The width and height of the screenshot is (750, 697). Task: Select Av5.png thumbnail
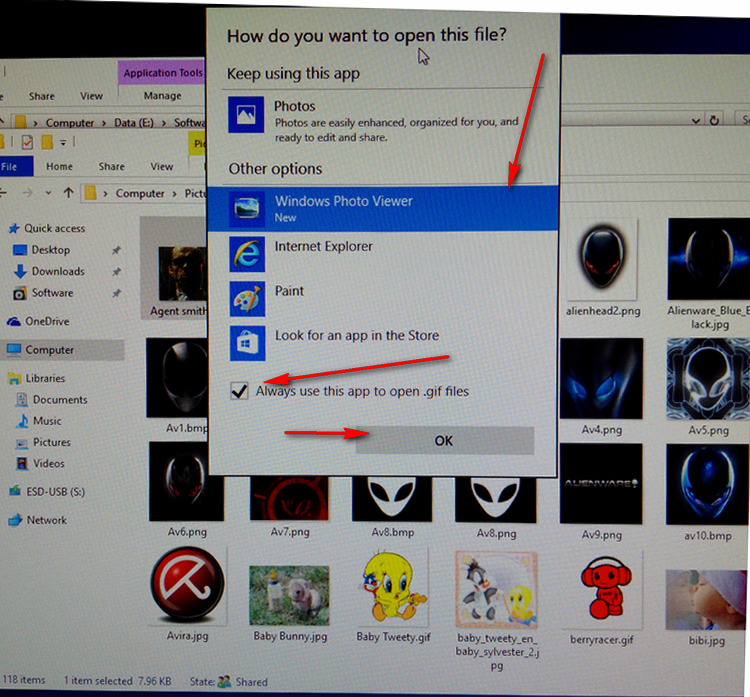pos(708,378)
